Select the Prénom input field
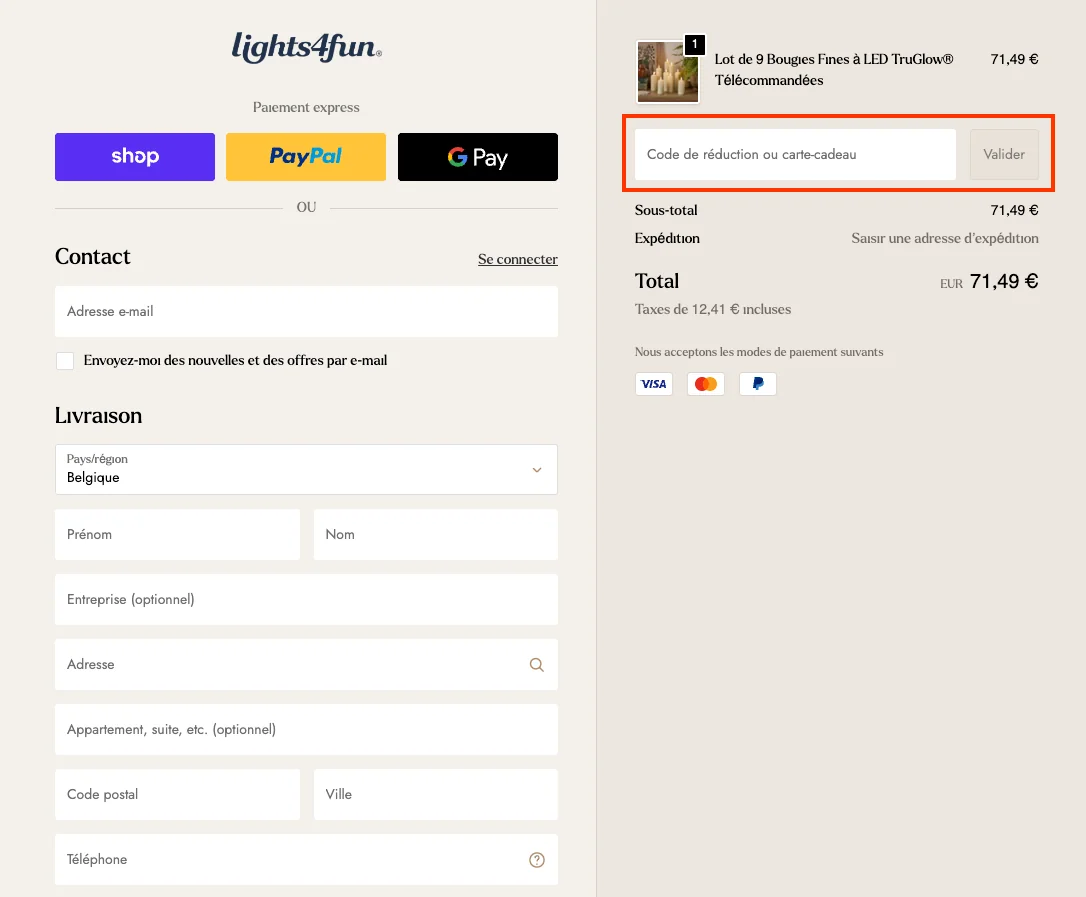 click(x=177, y=534)
